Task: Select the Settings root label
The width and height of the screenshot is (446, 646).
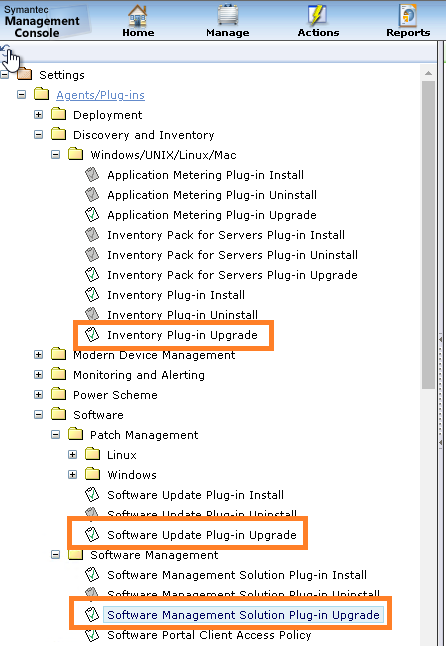Action: tap(62, 75)
